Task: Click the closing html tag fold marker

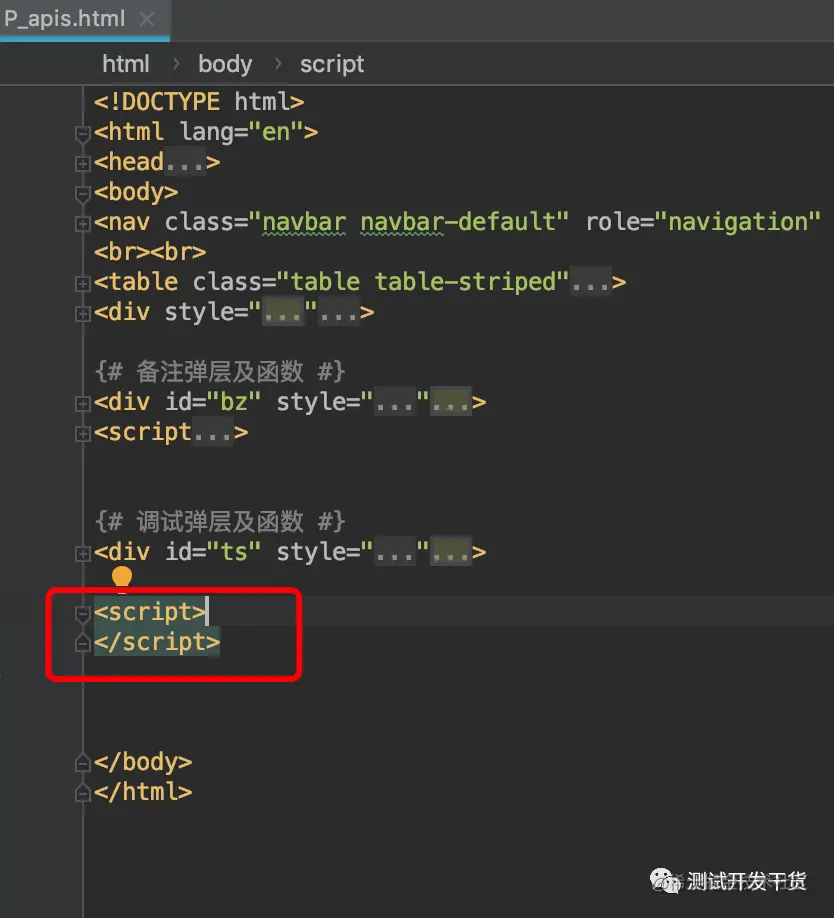Action: coord(83,793)
